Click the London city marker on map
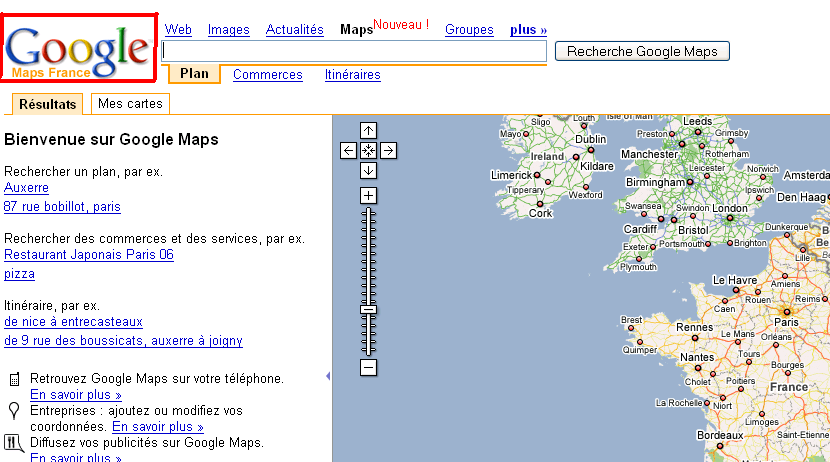 pyautogui.click(x=730, y=218)
